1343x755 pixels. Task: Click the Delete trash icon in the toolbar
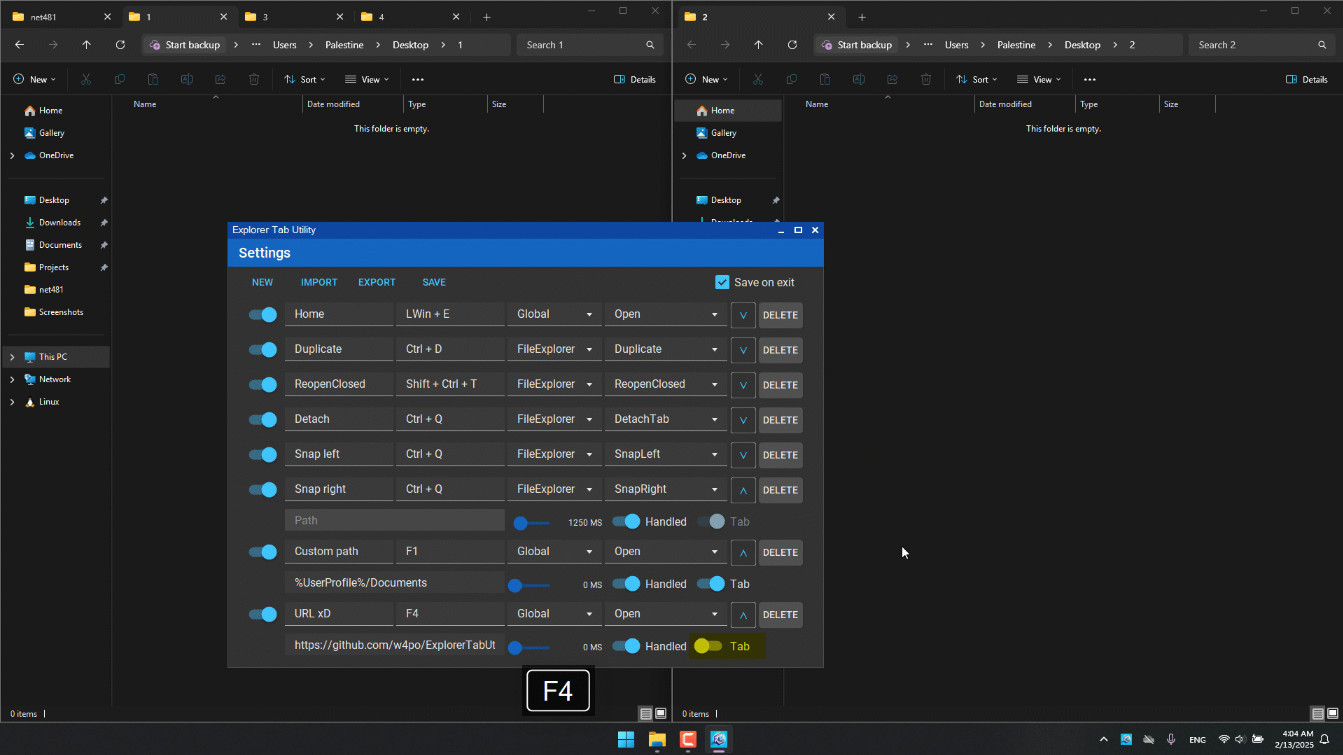tap(253, 79)
